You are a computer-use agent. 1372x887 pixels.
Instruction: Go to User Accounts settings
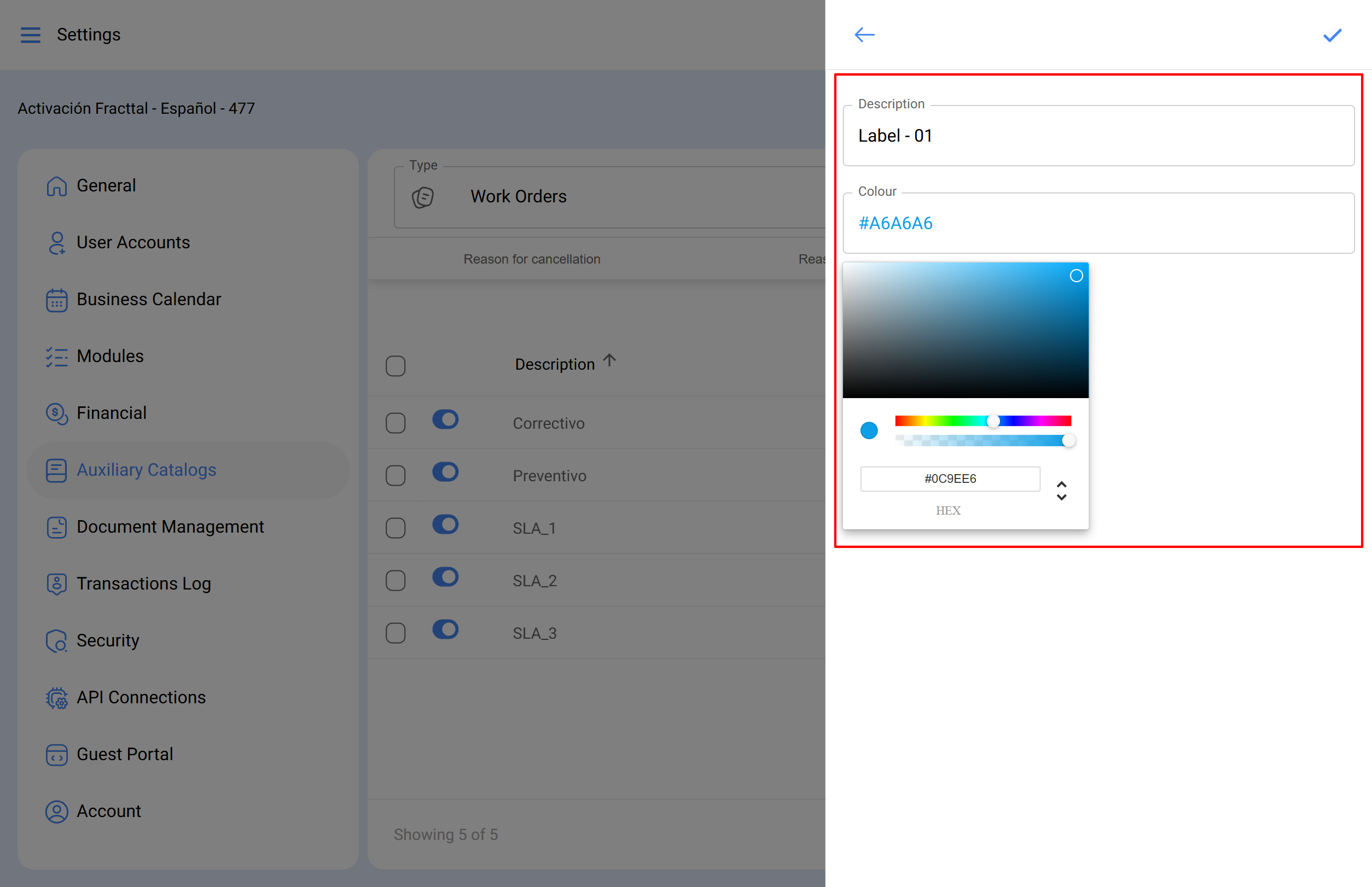(133, 242)
